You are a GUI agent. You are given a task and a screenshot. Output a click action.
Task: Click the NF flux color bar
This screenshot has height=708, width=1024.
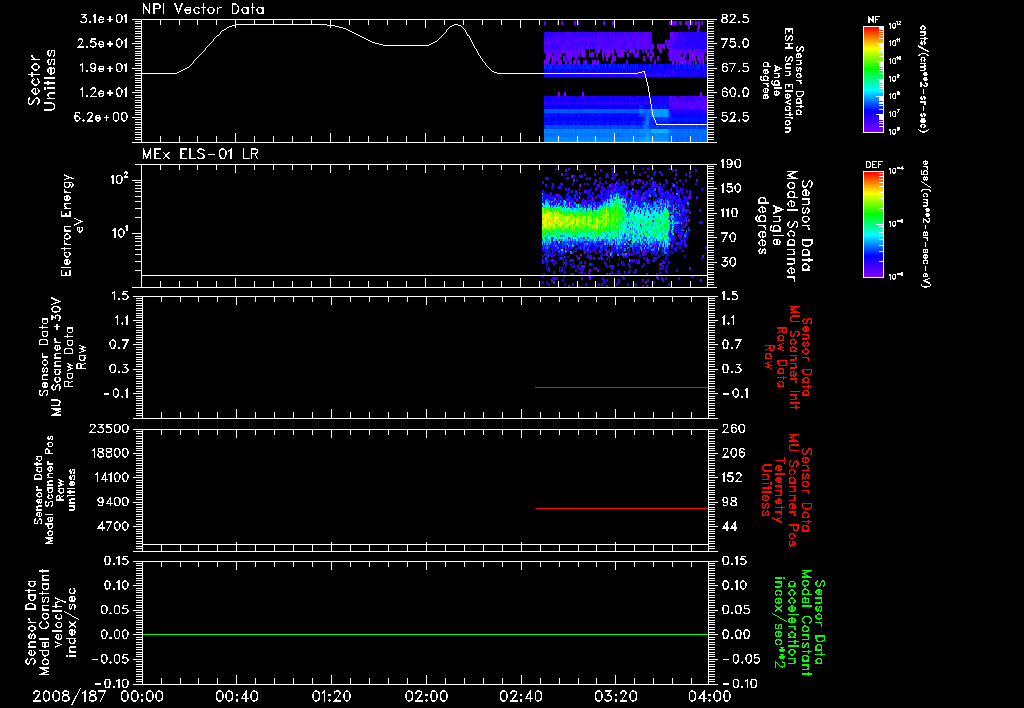(x=874, y=79)
